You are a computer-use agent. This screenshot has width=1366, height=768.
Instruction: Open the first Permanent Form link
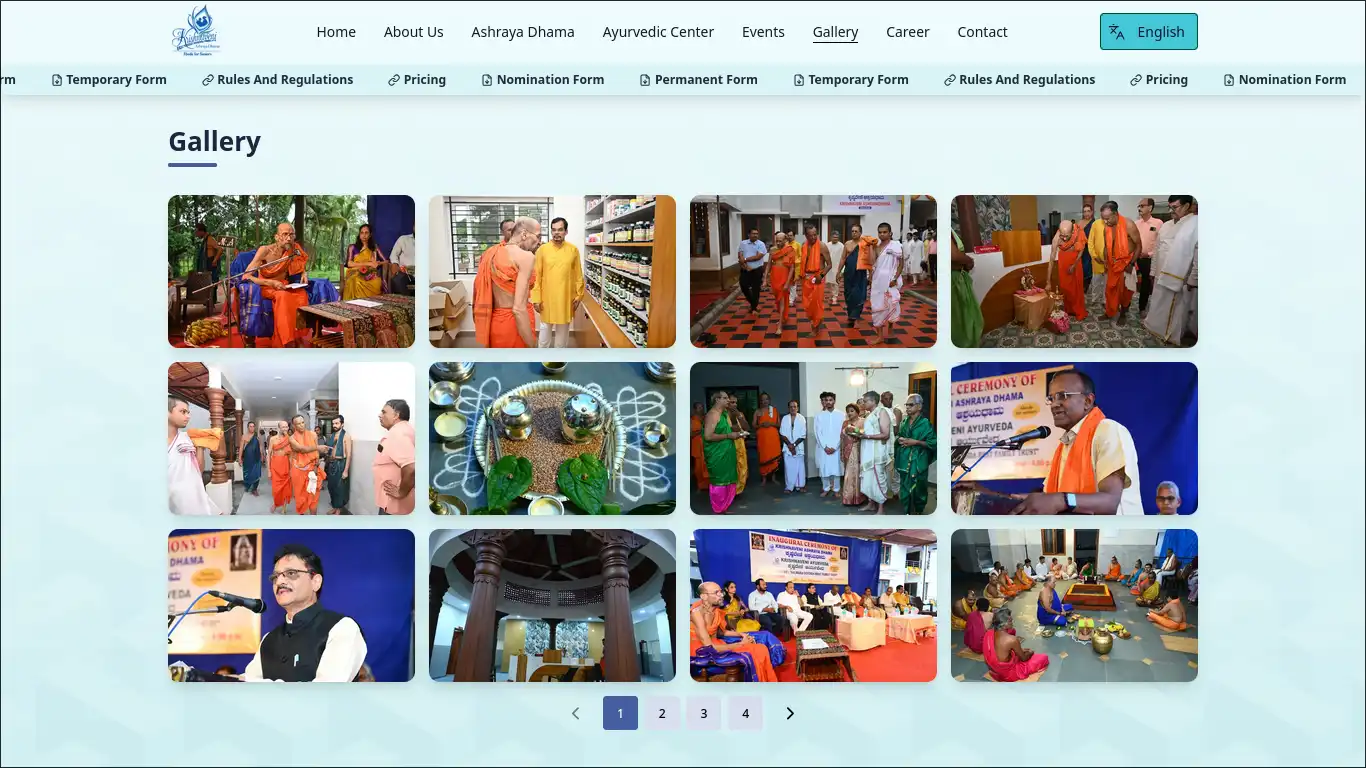(699, 80)
